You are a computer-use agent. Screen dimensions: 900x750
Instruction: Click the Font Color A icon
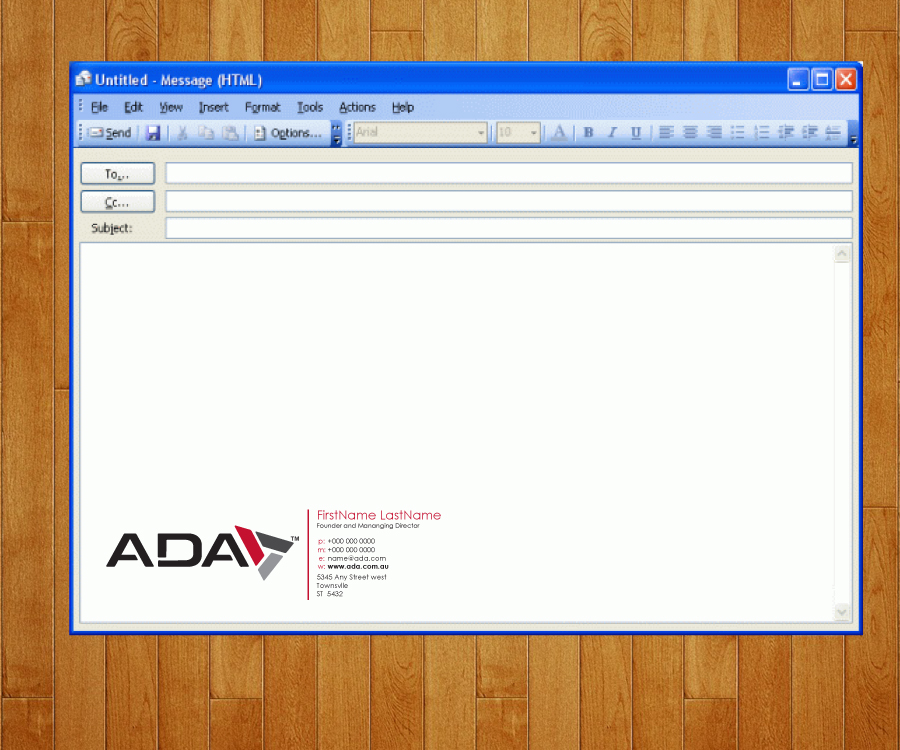(559, 133)
